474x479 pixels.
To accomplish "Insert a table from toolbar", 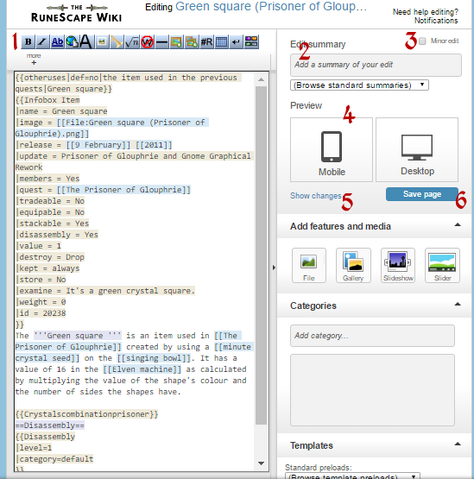I will pos(221,42).
